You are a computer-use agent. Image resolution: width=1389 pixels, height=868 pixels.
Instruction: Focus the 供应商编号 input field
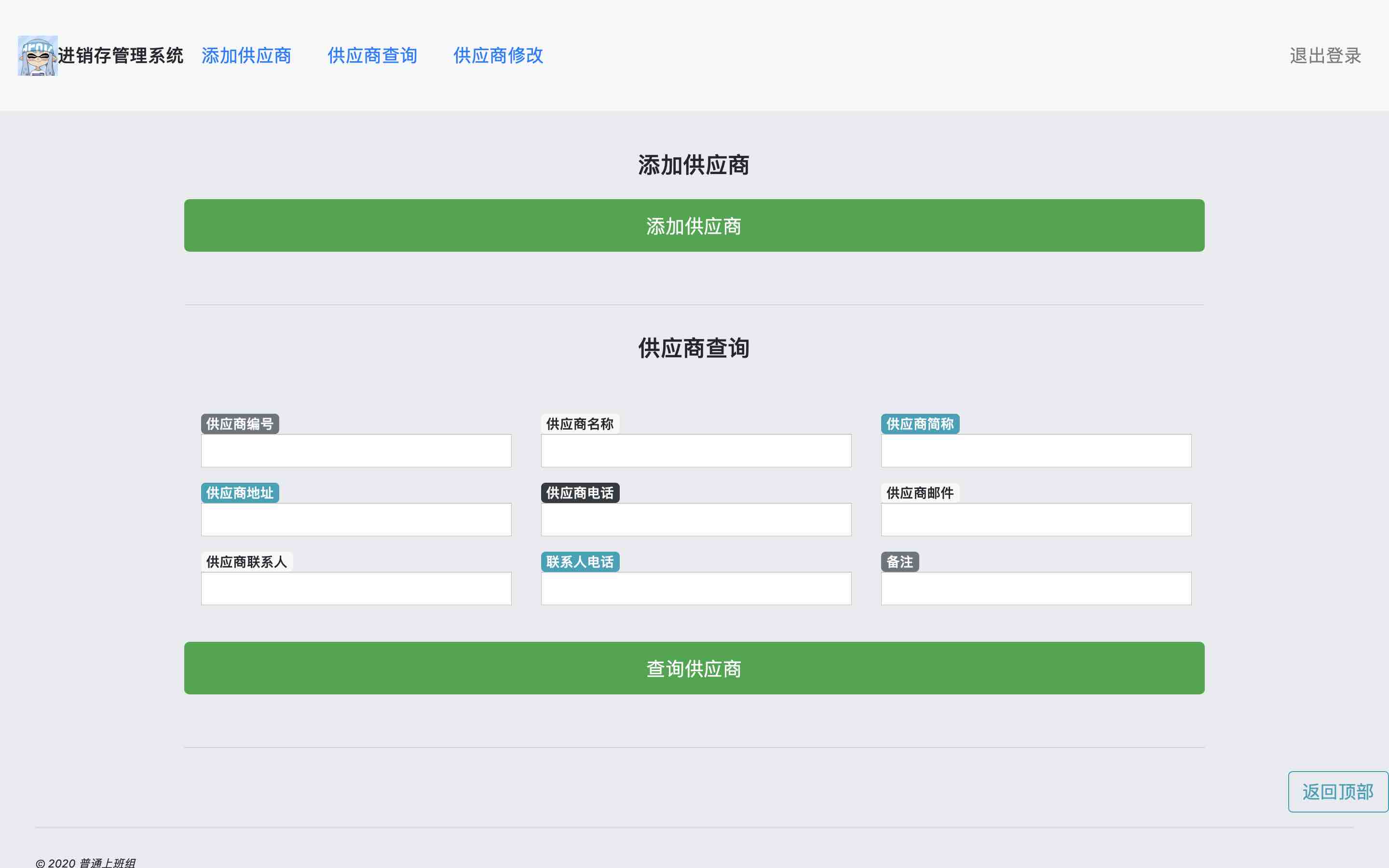click(x=356, y=451)
